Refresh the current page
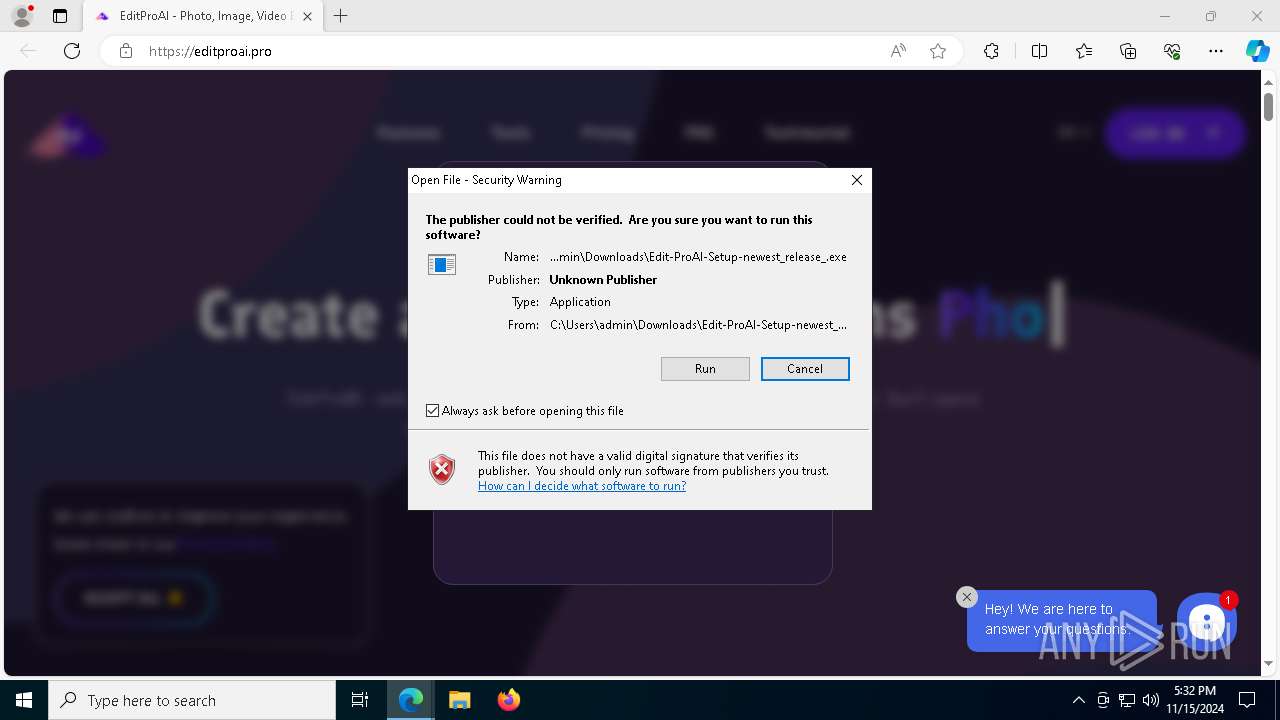 72,51
